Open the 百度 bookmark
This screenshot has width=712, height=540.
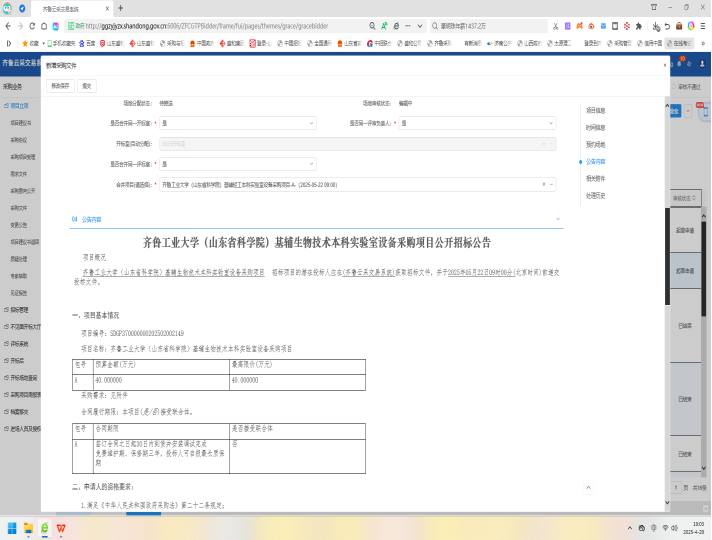pyautogui.click(x=87, y=43)
